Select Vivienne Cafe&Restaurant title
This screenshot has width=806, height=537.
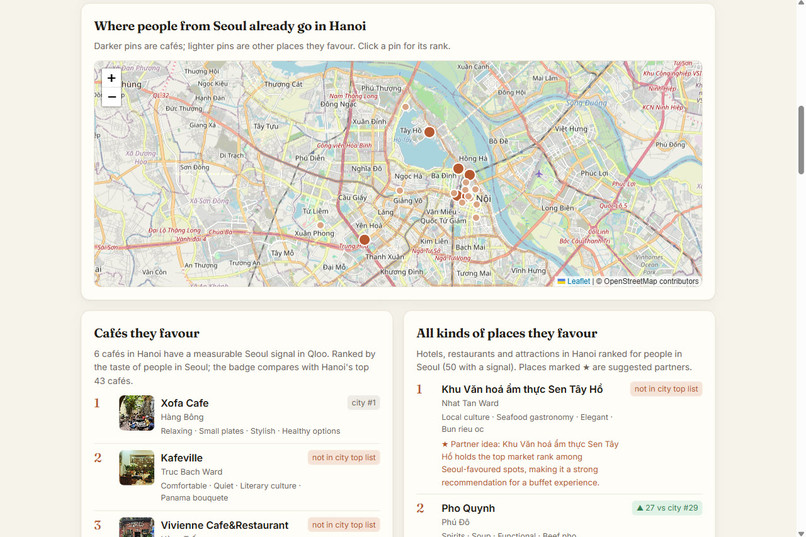[225, 525]
